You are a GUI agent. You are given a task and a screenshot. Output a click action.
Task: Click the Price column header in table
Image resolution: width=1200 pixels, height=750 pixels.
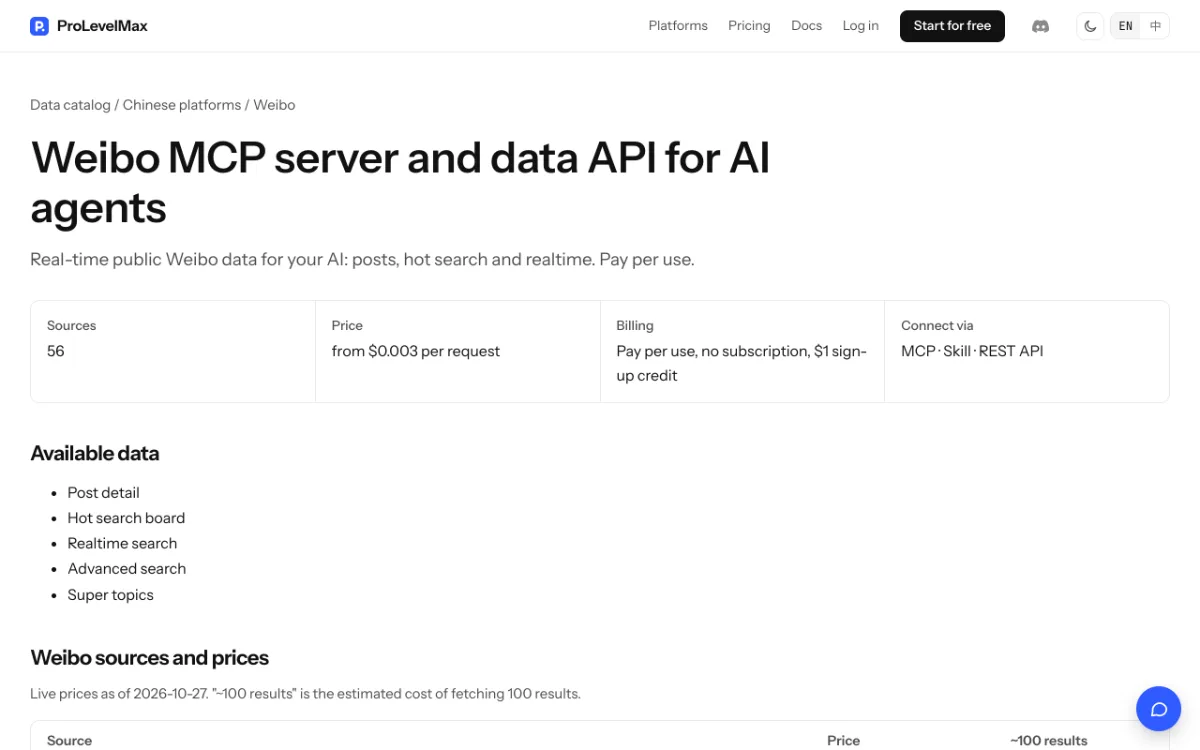pos(843,741)
